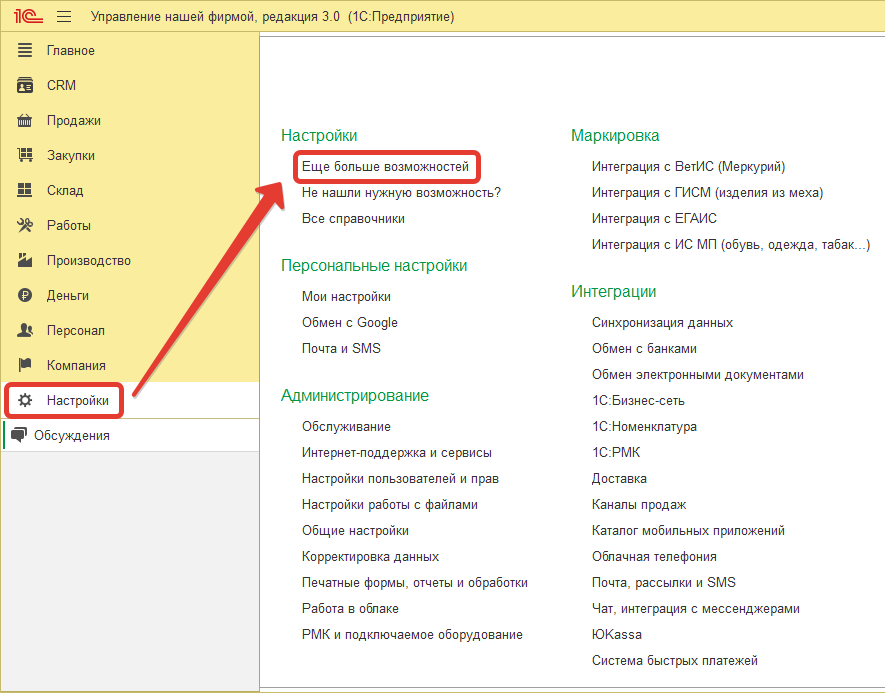This screenshot has height=693, width=885.
Task: Open Доставка integration
Action: tap(619, 478)
